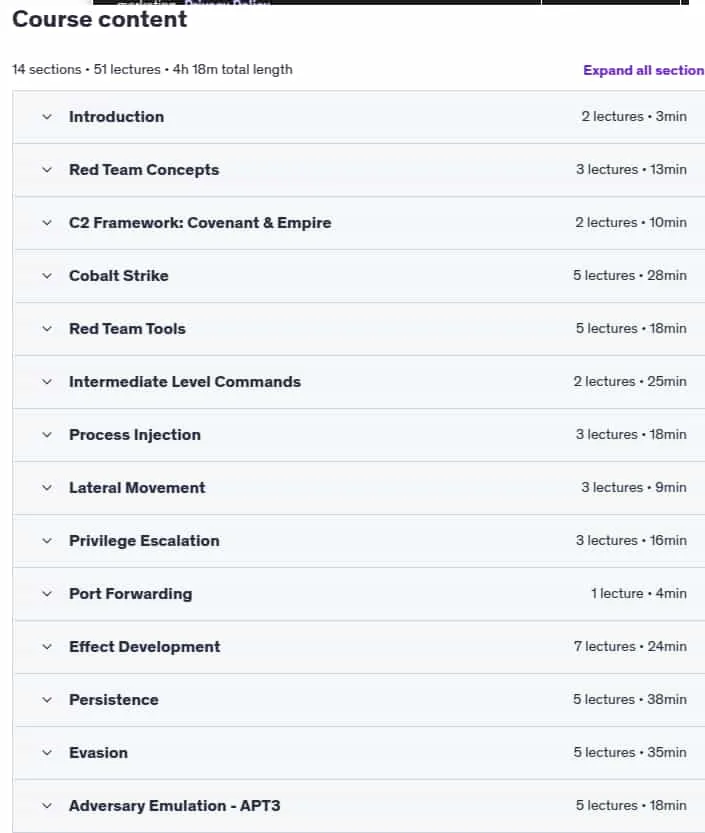
Task: Expand the Red Team Concepts chevron
Action: click(x=47, y=170)
